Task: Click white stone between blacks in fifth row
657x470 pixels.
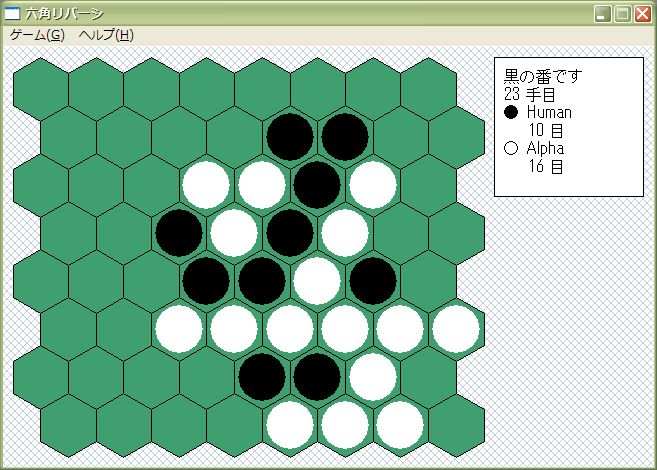Action: (317, 281)
